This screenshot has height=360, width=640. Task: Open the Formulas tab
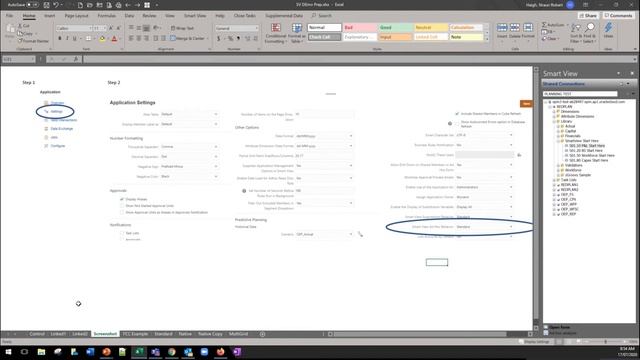[x=107, y=16]
